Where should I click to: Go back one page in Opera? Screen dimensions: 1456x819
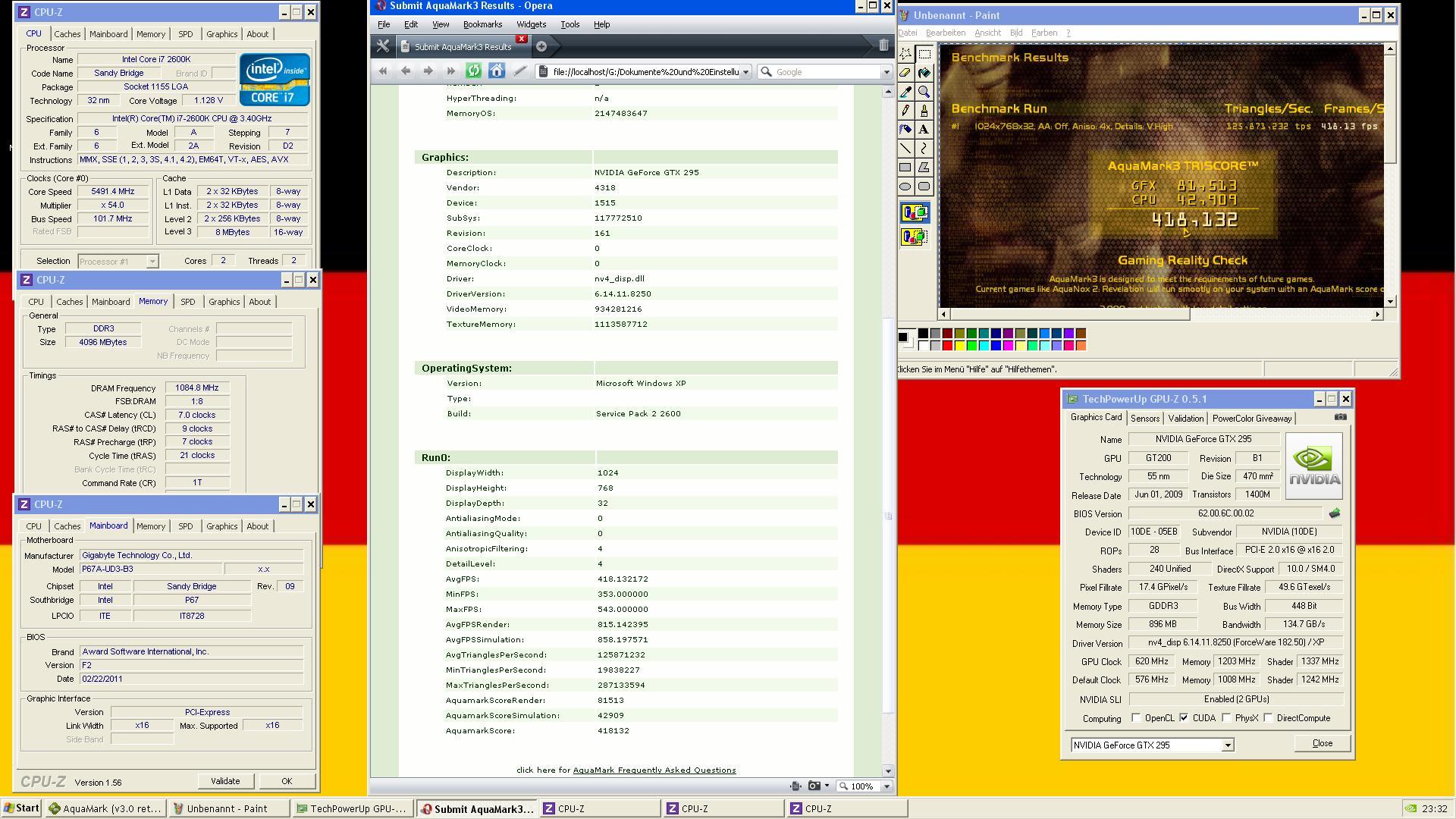click(x=406, y=71)
